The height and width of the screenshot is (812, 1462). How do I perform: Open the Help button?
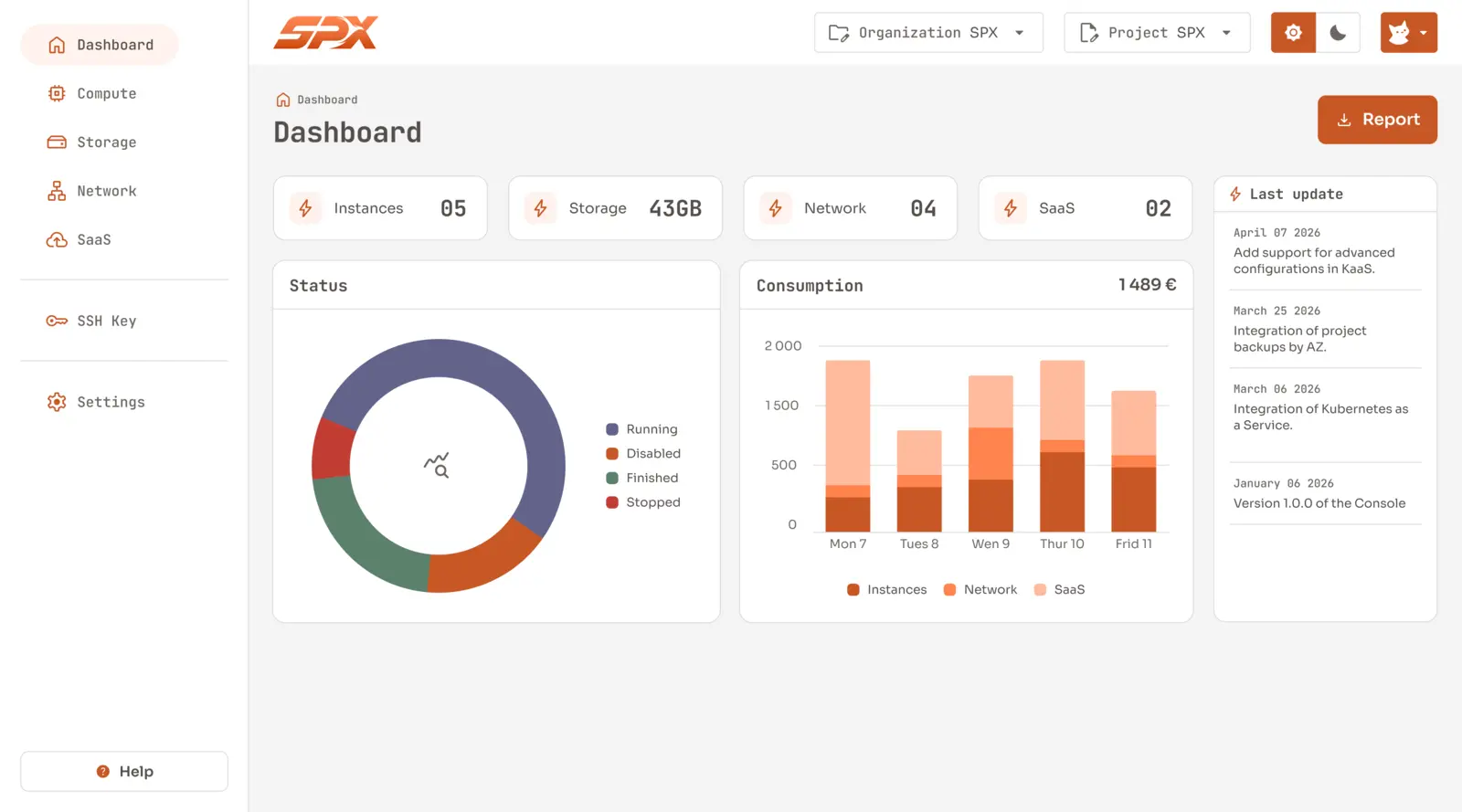pos(124,772)
